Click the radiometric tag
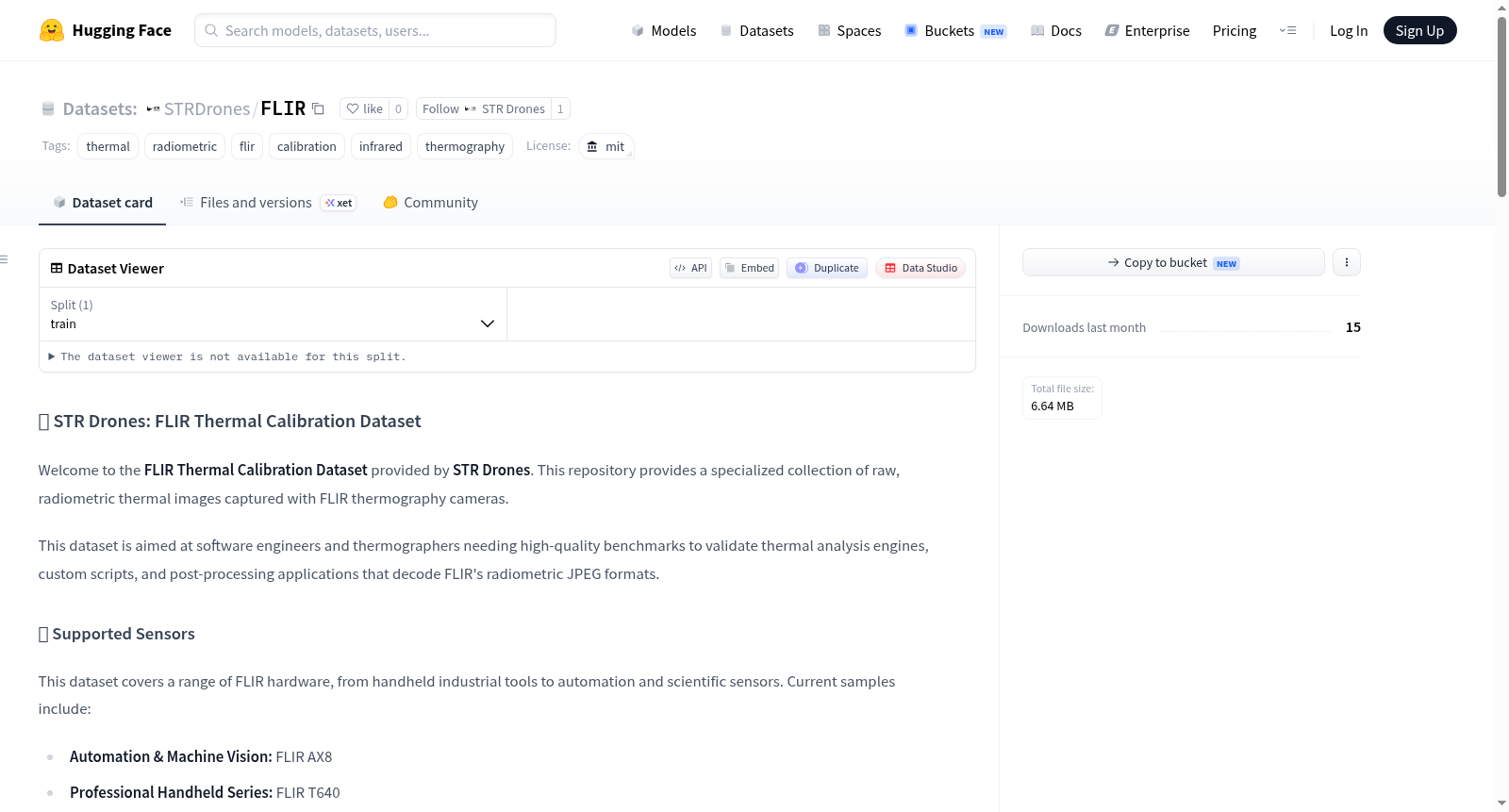Viewport: 1509px width, 812px height. click(185, 146)
